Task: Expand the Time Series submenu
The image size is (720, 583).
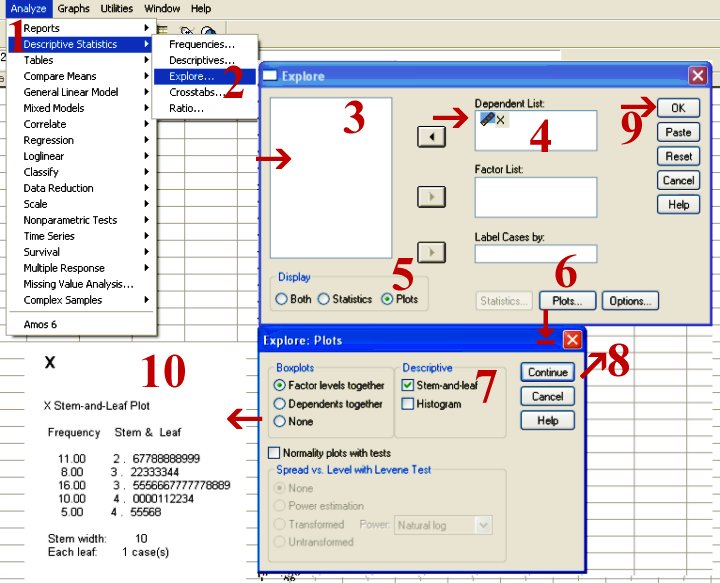Action: pyautogui.click(x=81, y=236)
